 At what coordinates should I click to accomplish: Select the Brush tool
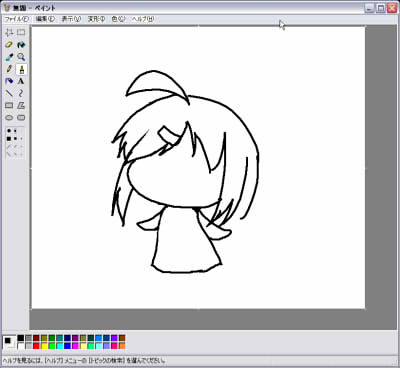tap(21, 69)
